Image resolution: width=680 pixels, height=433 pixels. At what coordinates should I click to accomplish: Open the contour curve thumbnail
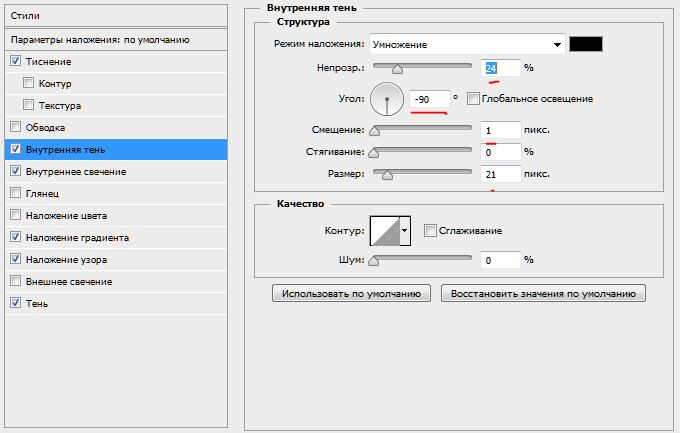[x=384, y=231]
